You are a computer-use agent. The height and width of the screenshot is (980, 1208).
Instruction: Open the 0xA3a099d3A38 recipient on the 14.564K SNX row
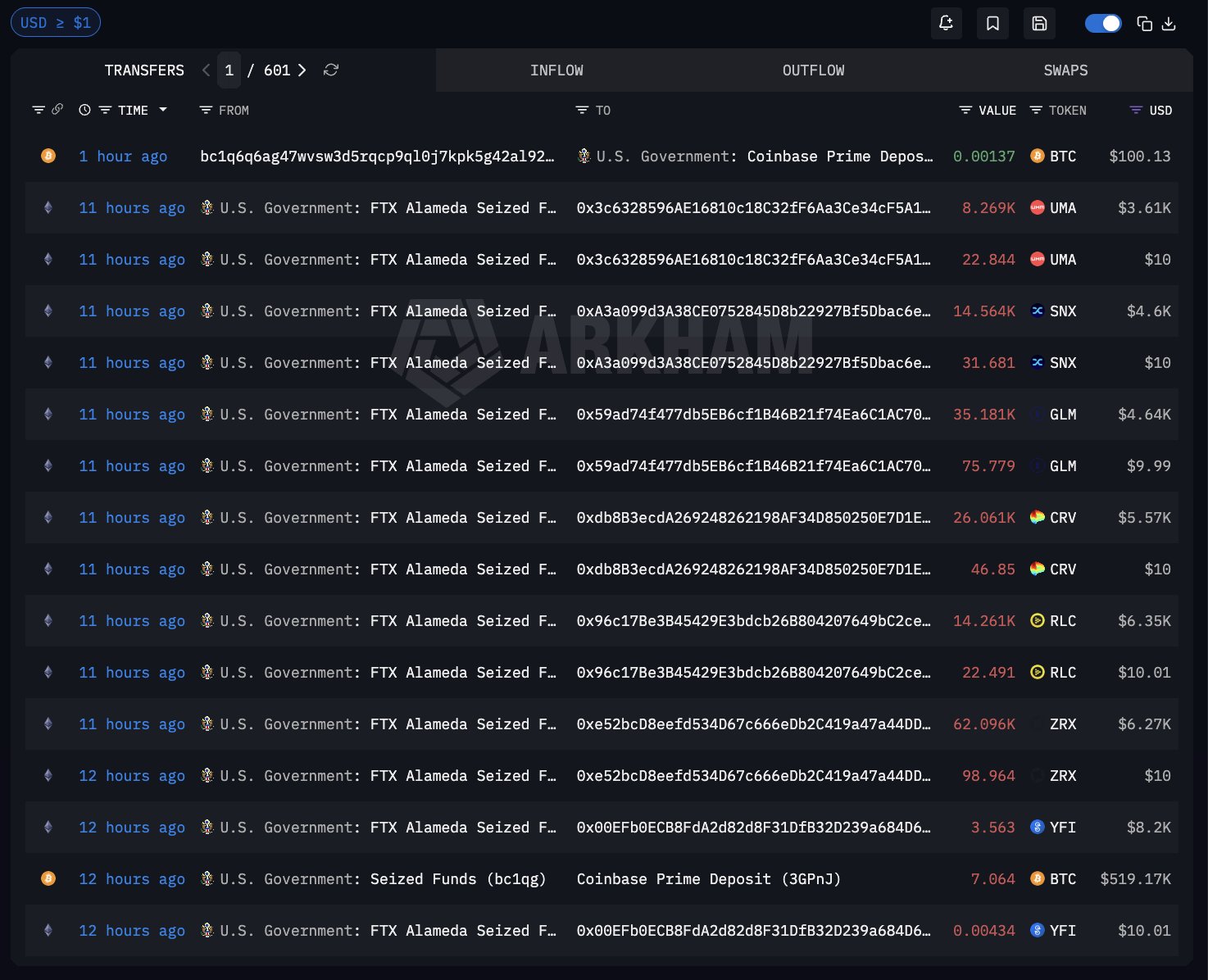pos(754,311)
